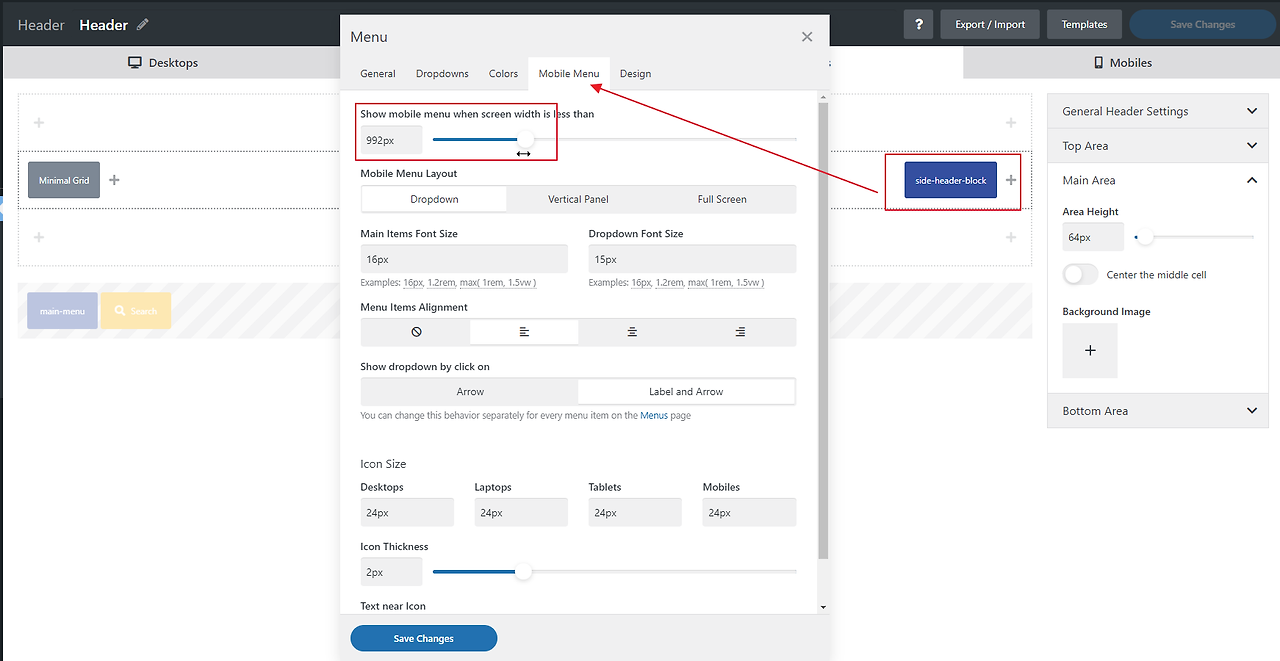The image size is (1280, 661).
Task: Toggle Center the middle cell switch
Action: tap(1080, 274)
